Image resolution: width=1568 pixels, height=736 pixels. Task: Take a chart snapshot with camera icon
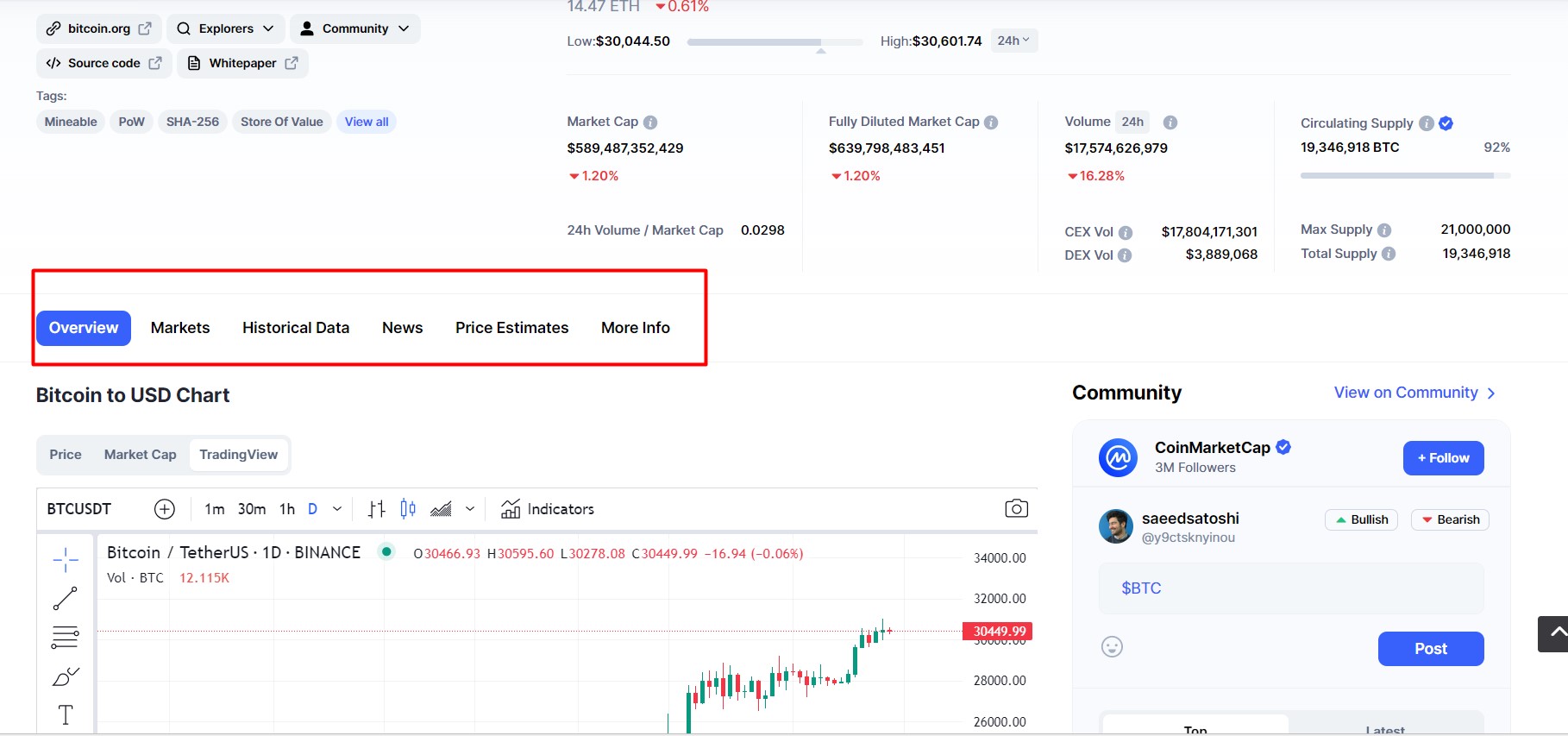point(1017,509)
